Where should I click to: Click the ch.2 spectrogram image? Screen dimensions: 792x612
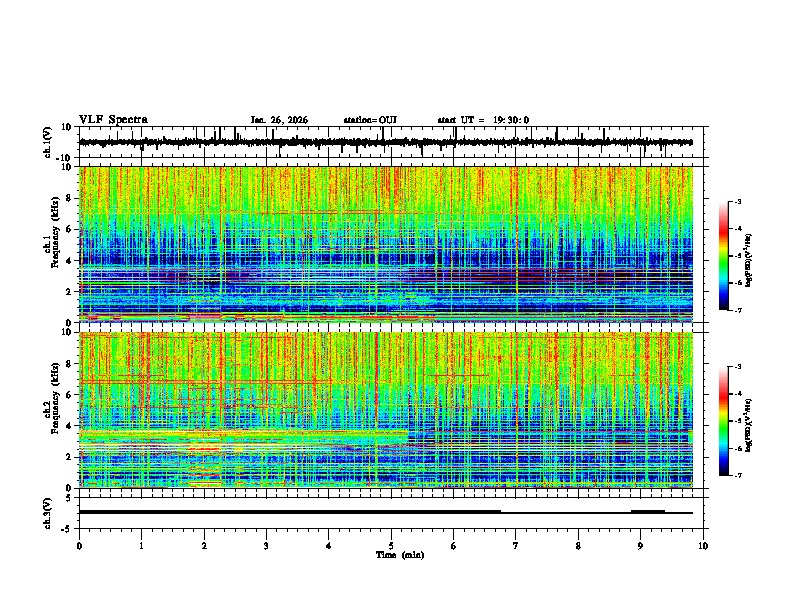(x=386, y=410)
